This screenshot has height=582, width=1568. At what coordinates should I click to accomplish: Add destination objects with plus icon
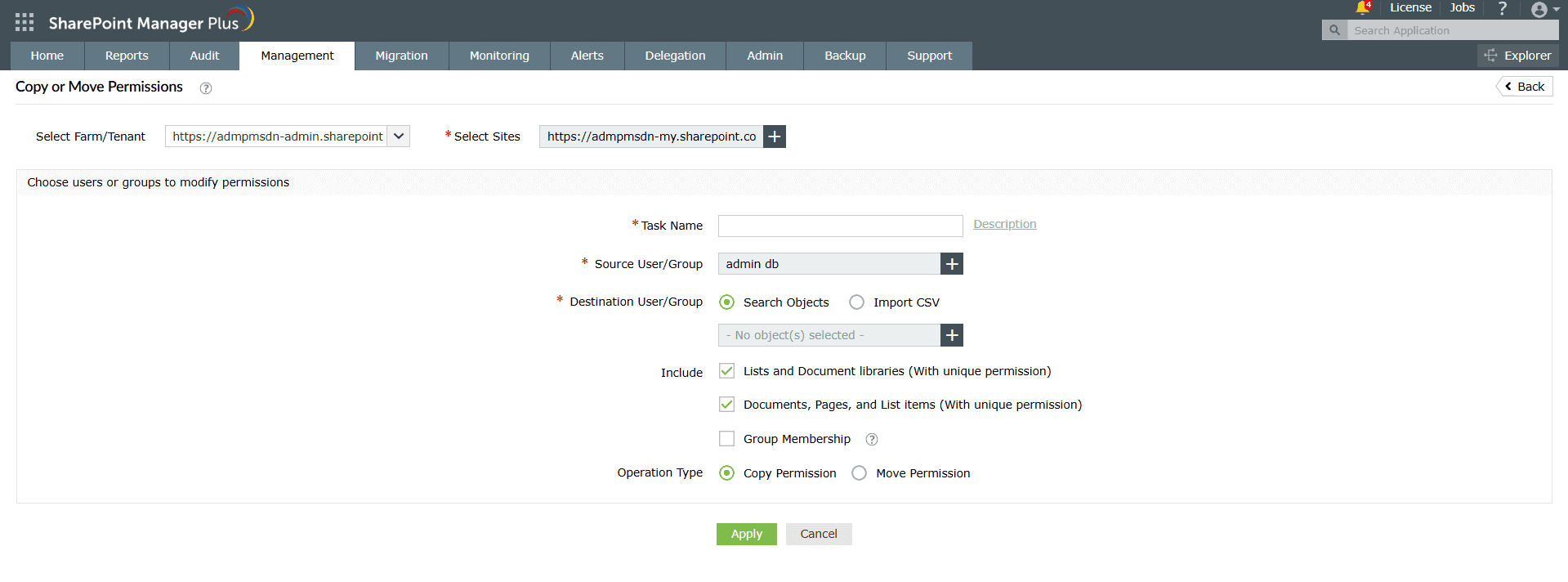(x=952, y=335)
